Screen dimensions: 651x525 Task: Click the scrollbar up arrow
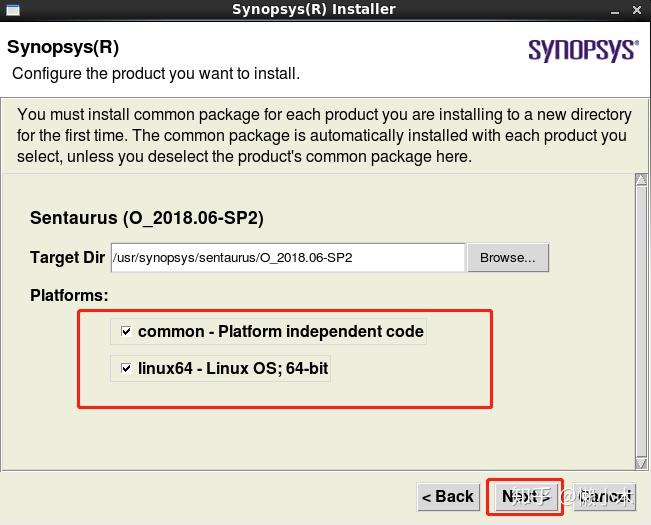pyautogui.click(x=641, y=180)
